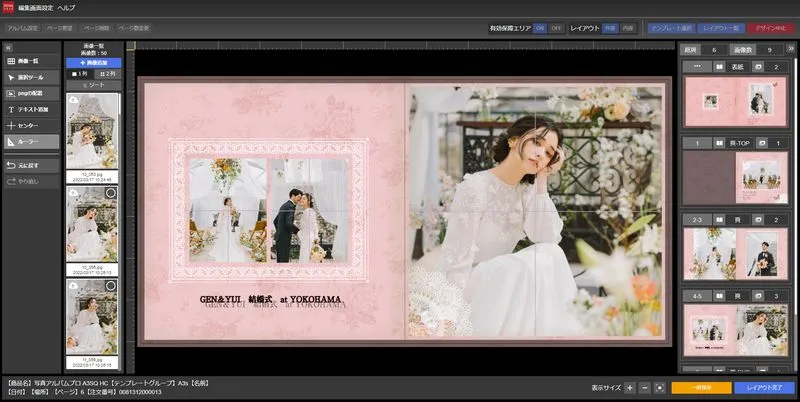Activate the センター crosshair tool
The image size is (800, 402).
pyautogui.click(x=30, y=126)
